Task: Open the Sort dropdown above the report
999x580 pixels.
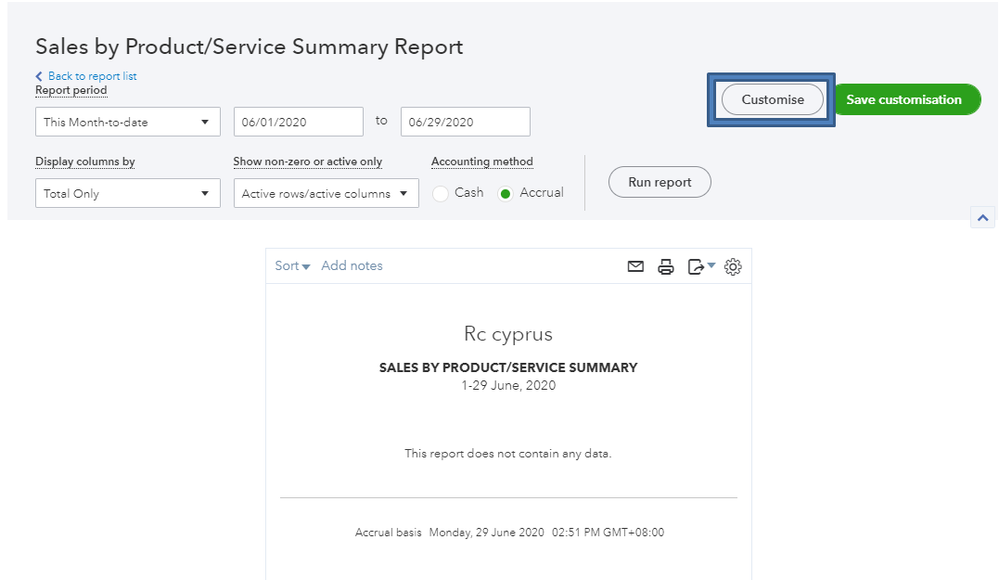Action: point(288,266)
